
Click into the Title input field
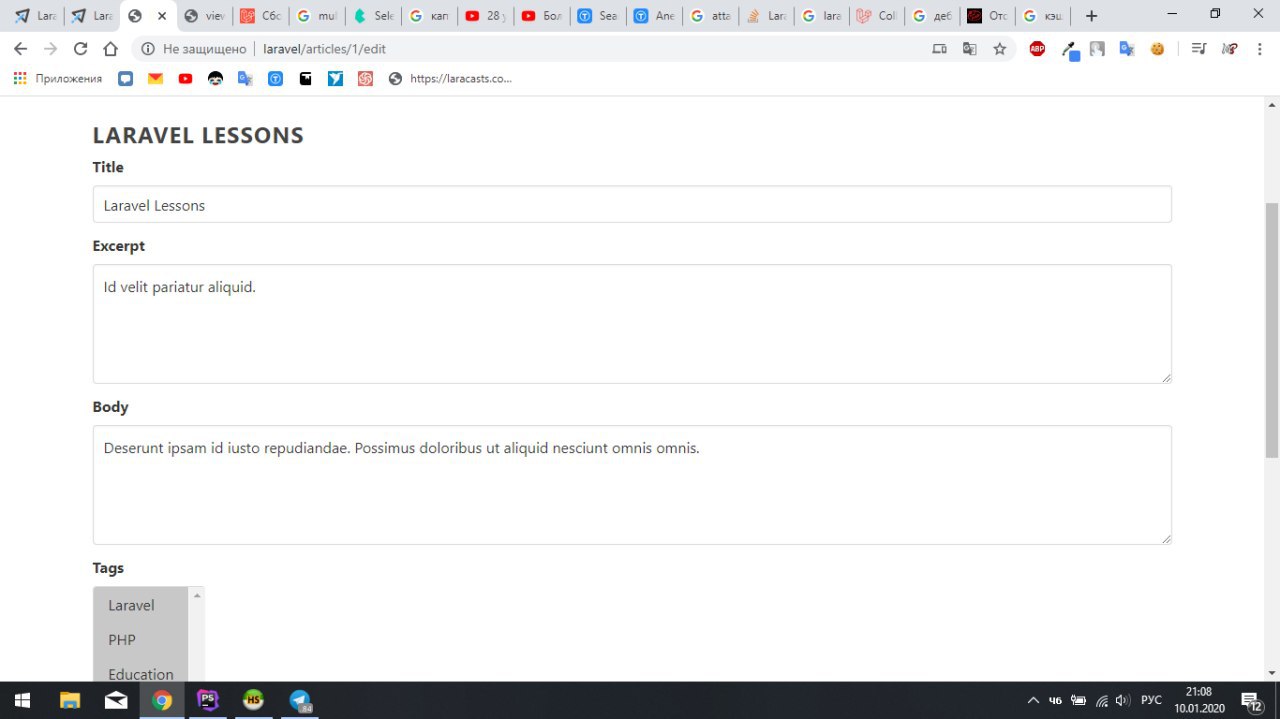(632, 204)
